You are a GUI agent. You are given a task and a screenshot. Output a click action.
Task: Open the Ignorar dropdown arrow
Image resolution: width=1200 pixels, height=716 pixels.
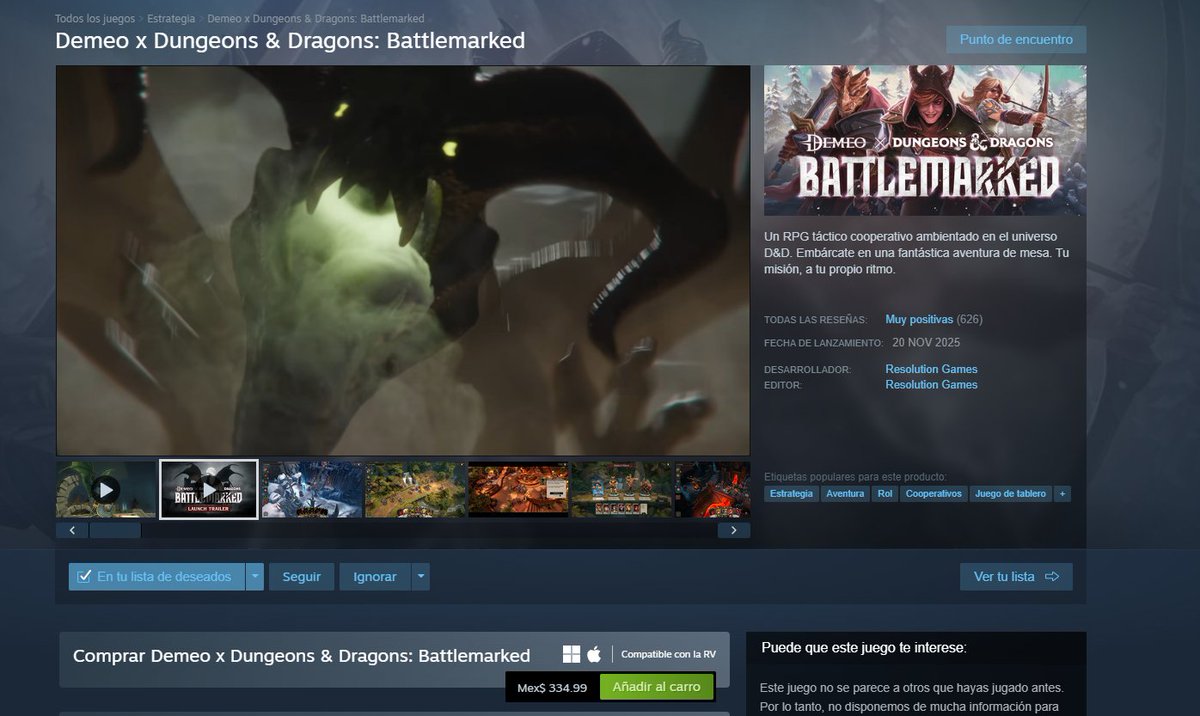tap(421, 577)
